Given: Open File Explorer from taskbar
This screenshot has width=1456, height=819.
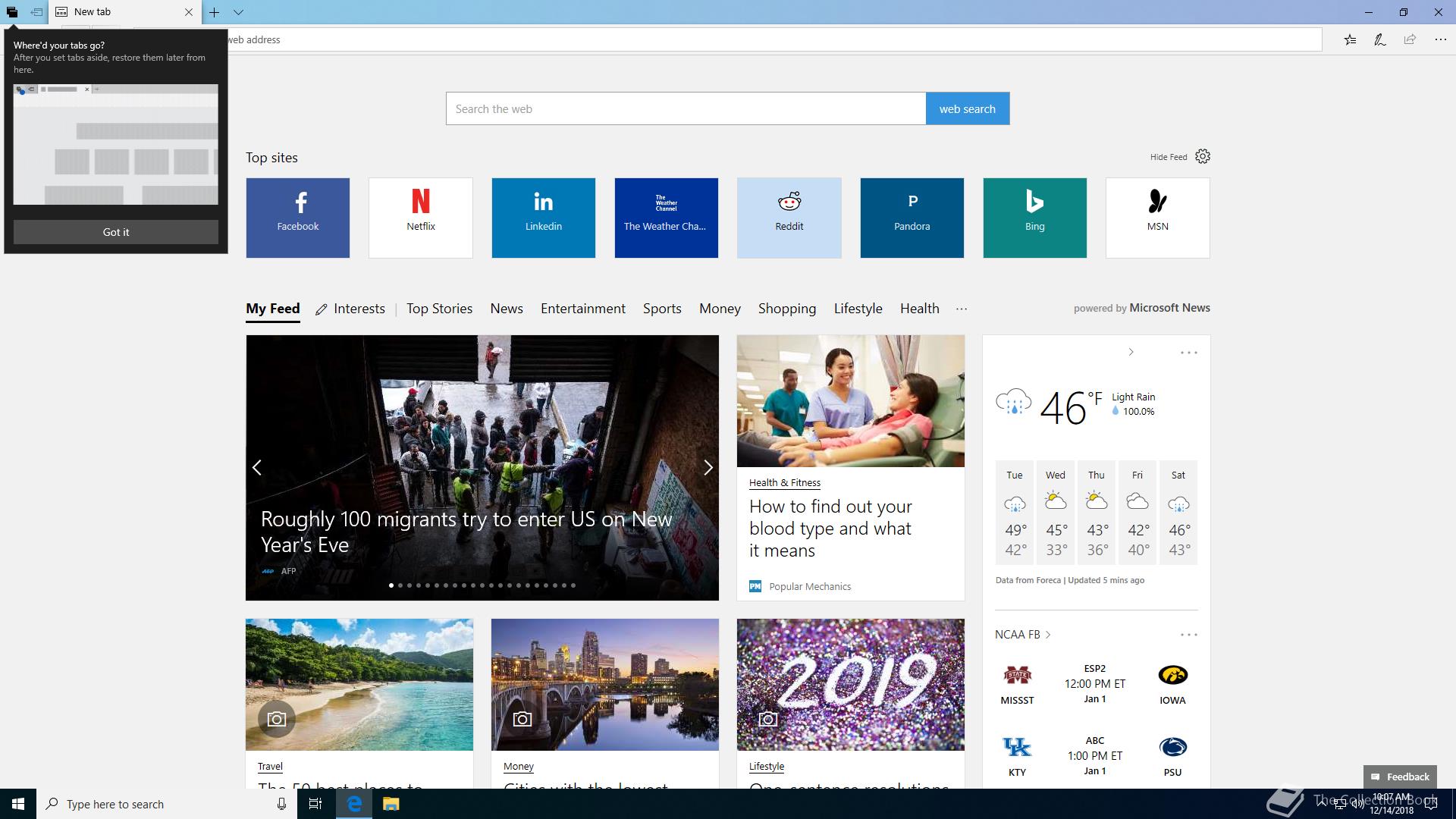Looking at the screenshot, I should point(391,804).
